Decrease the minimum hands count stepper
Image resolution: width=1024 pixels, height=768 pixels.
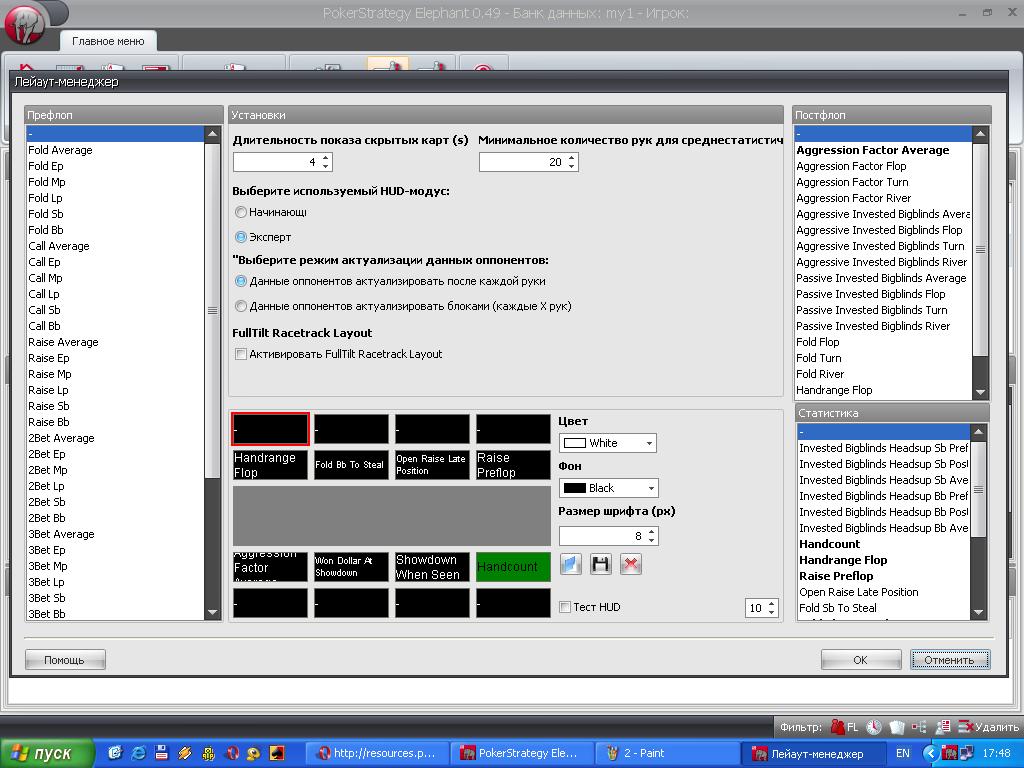(x=572, y=166)
